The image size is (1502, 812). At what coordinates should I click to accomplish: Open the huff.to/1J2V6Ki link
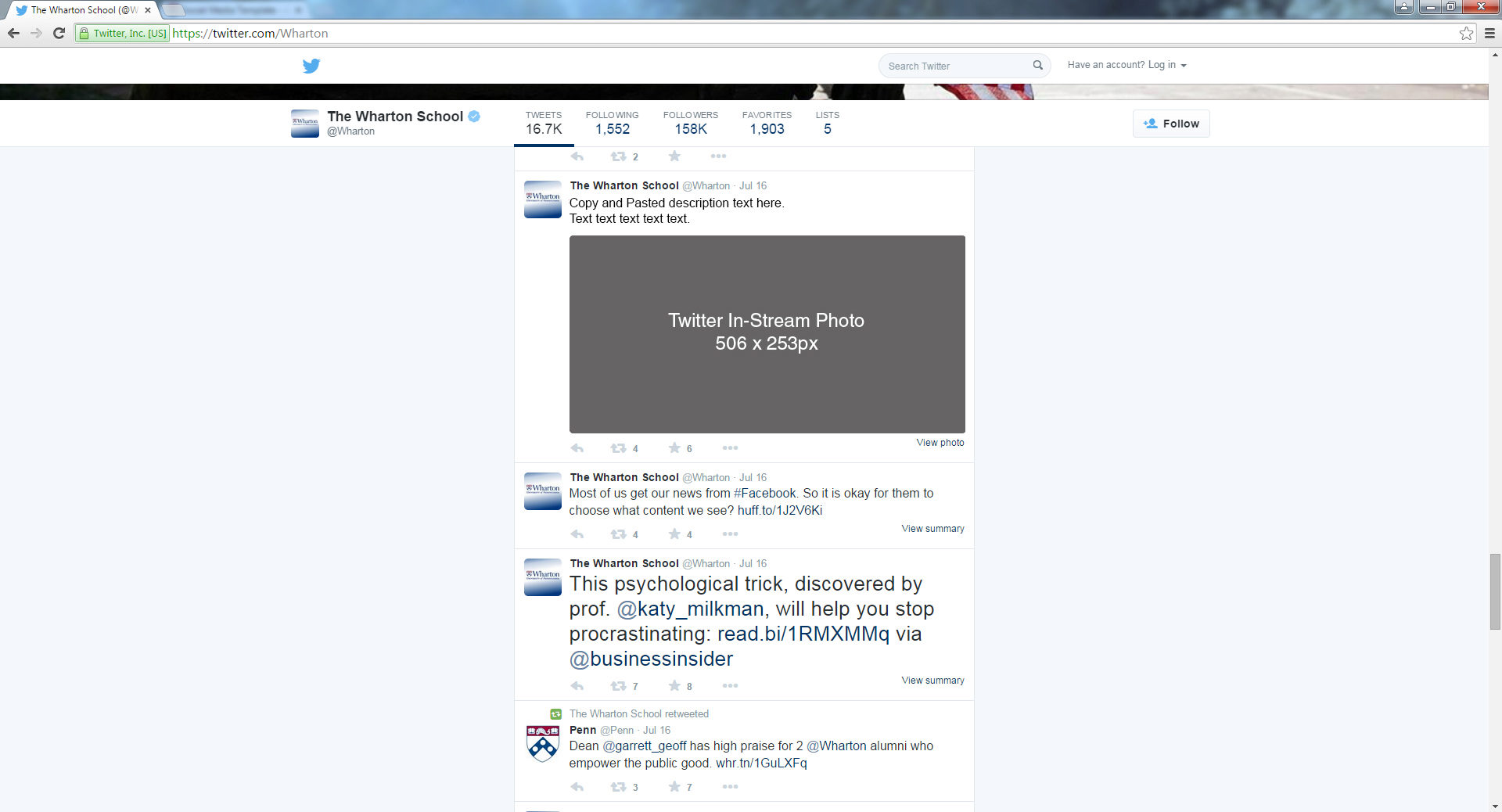(780, 510)
